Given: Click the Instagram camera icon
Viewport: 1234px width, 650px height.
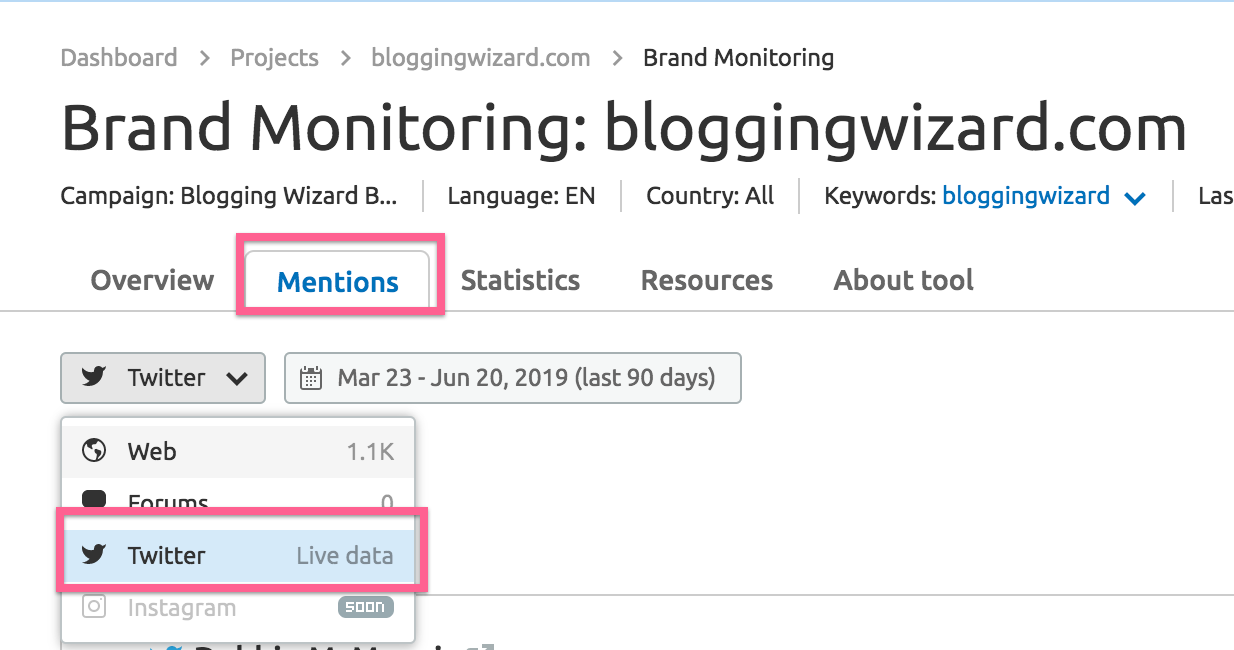Looking at the screenshot, I should tap(94, 607).
